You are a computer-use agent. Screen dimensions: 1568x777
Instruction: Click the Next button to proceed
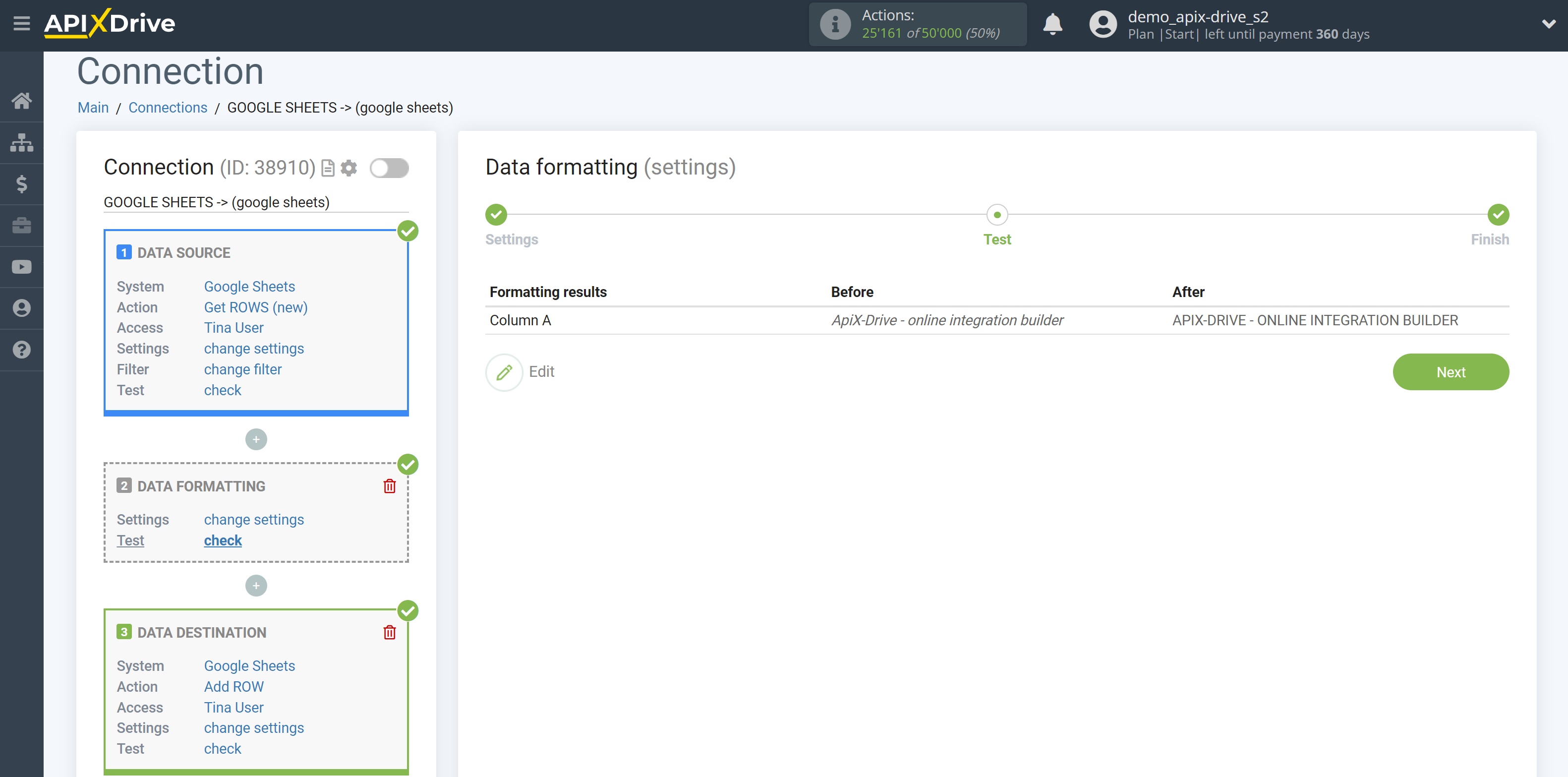(1452, 371)
